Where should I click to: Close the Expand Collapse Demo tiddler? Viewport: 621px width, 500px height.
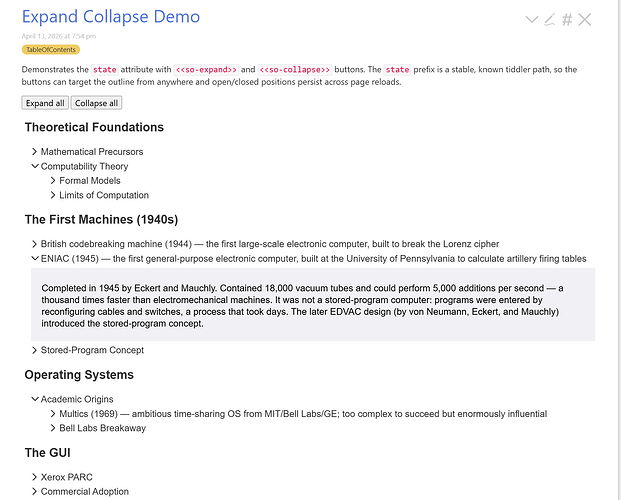585,19
